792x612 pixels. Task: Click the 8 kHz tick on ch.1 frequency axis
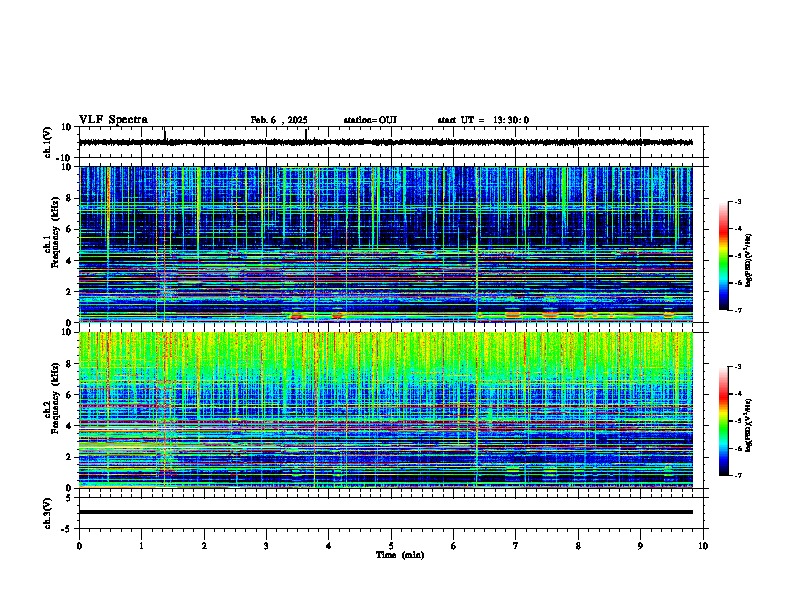(69, 198)
